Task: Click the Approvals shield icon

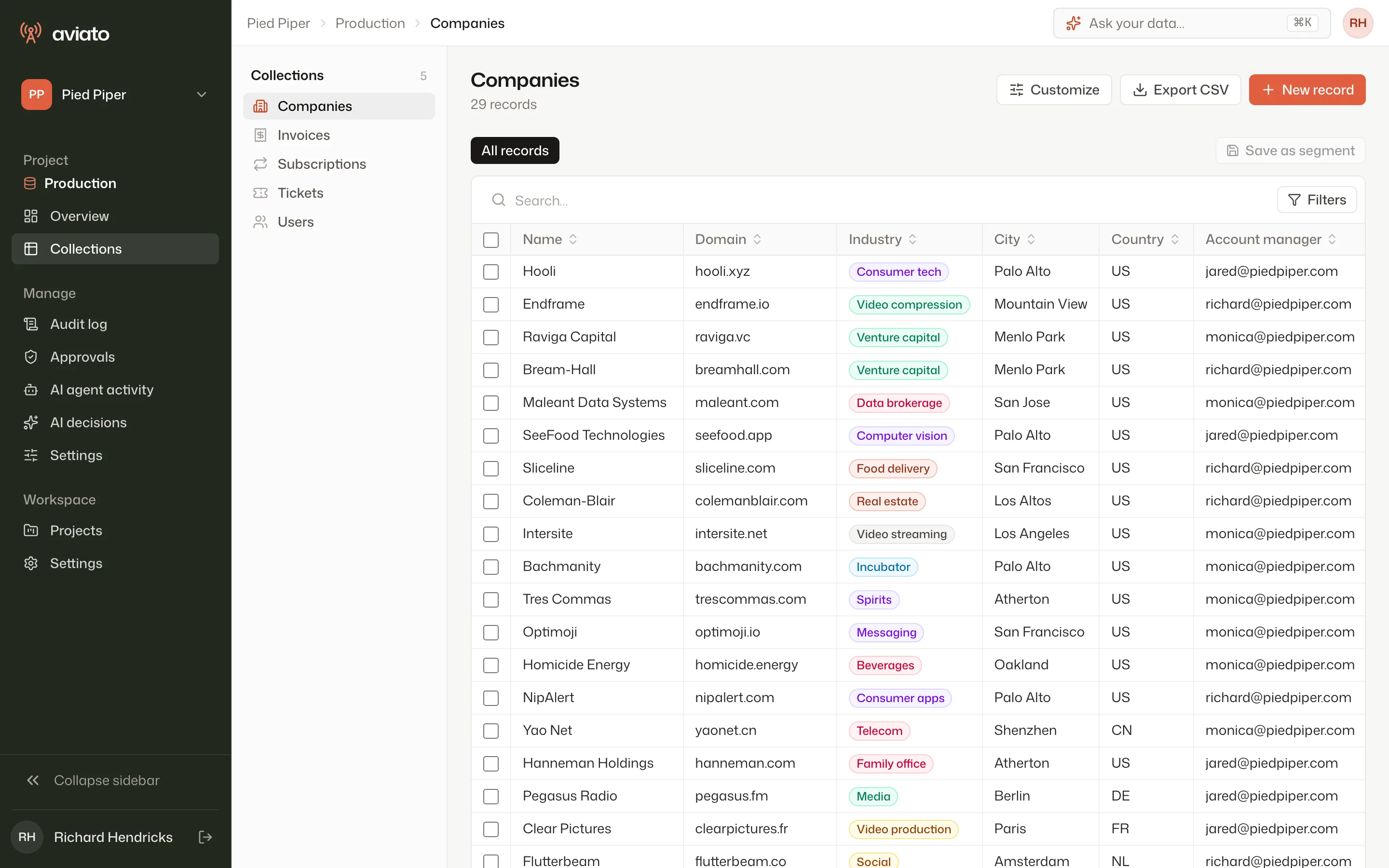Action: point(31,357)
